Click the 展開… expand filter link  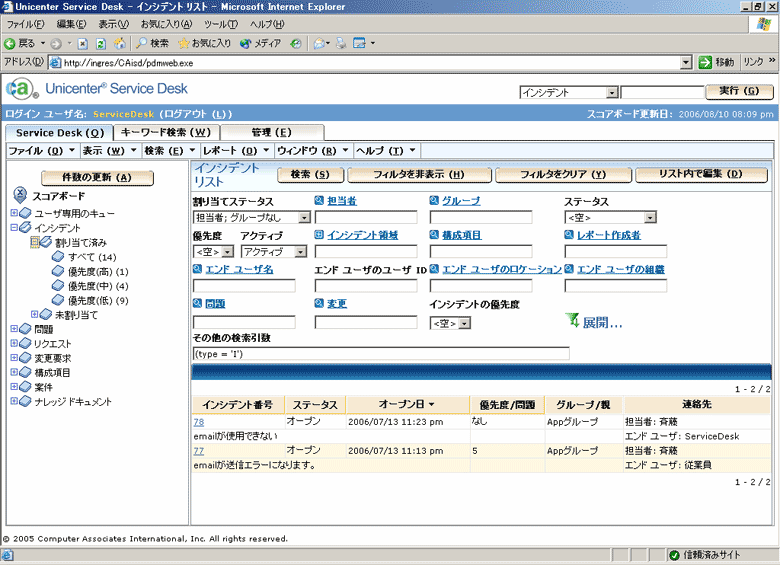point(602,323)
